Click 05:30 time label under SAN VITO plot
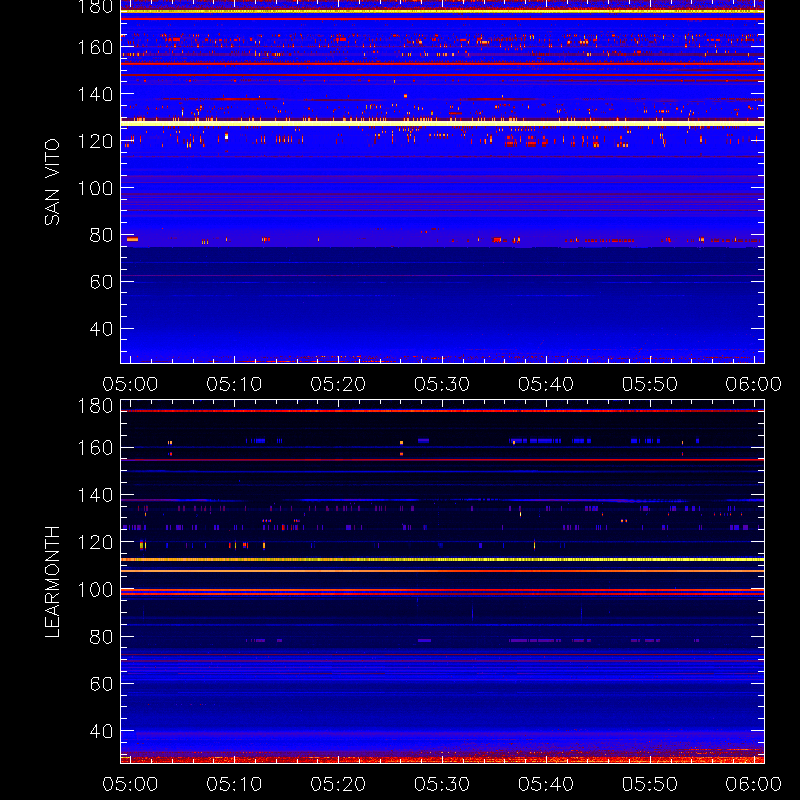The width and height of the screenshot is (800, 800). [442, 384]
